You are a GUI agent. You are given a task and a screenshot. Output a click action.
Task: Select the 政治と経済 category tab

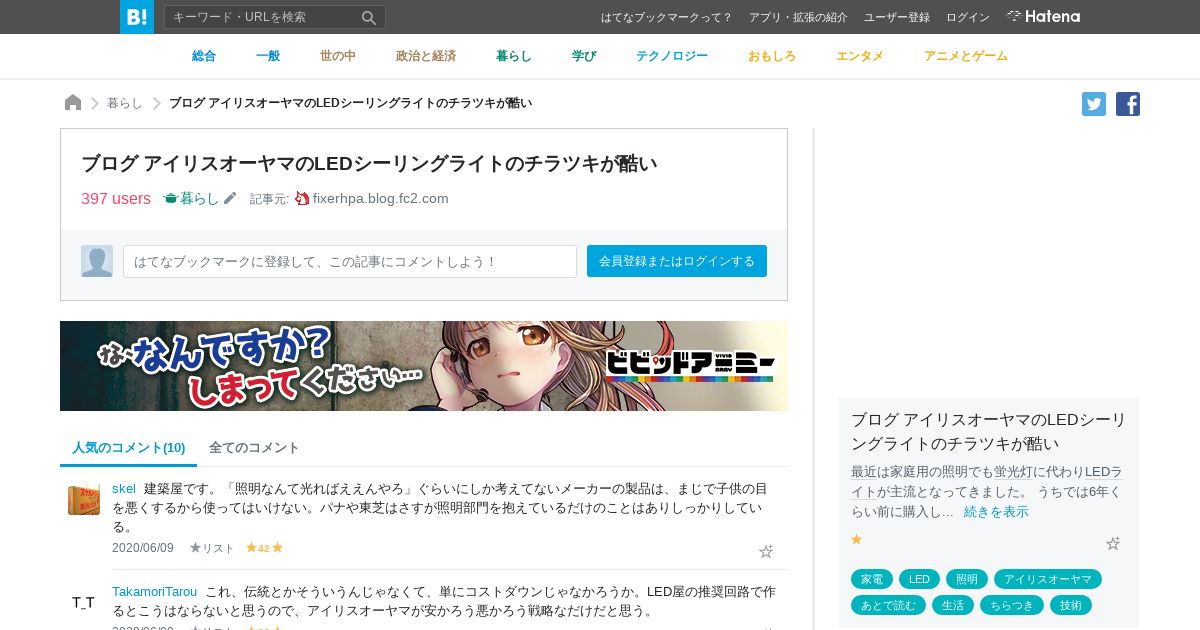click(x=426, y=56)
